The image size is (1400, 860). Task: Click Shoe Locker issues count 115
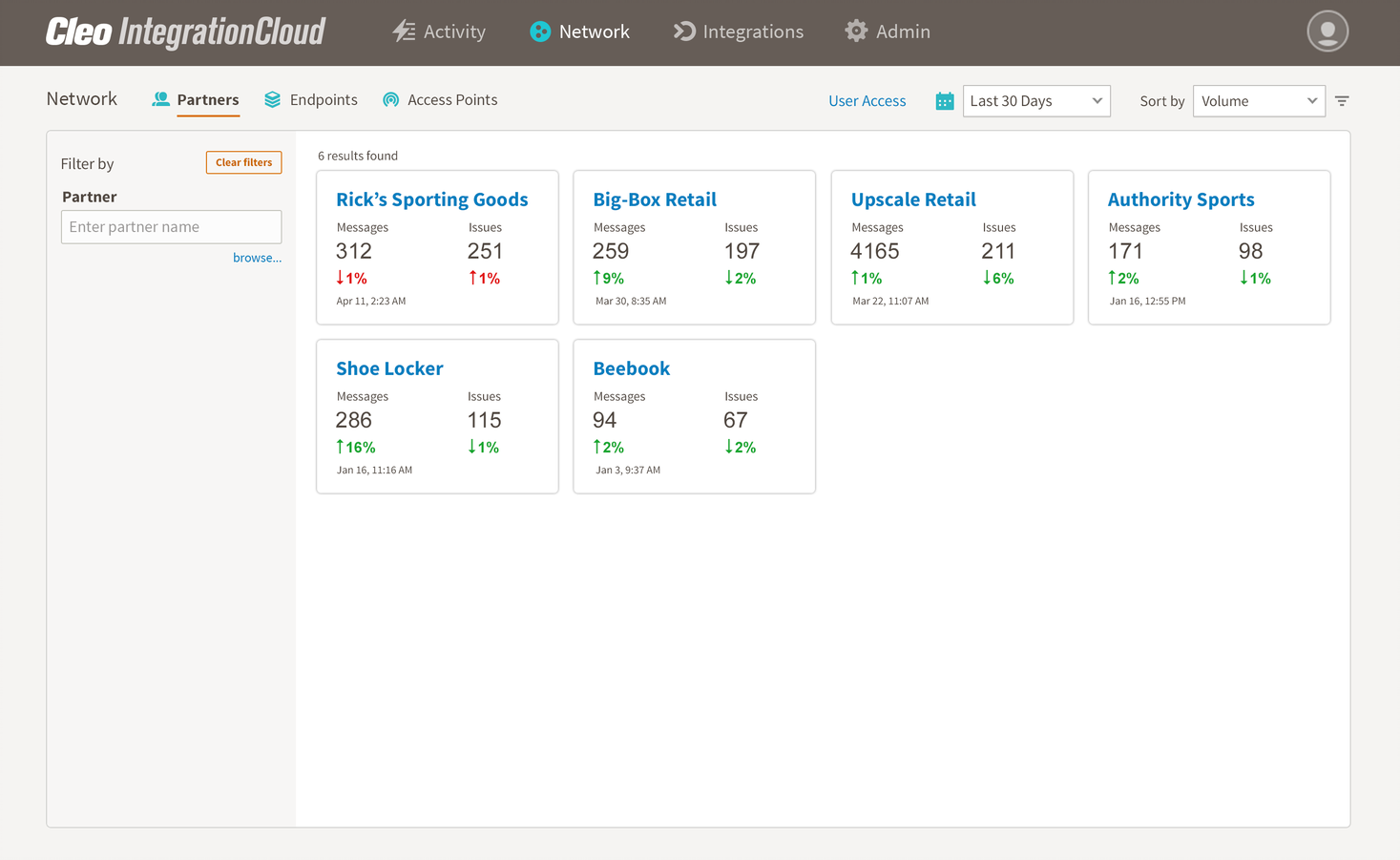(484, 420)
